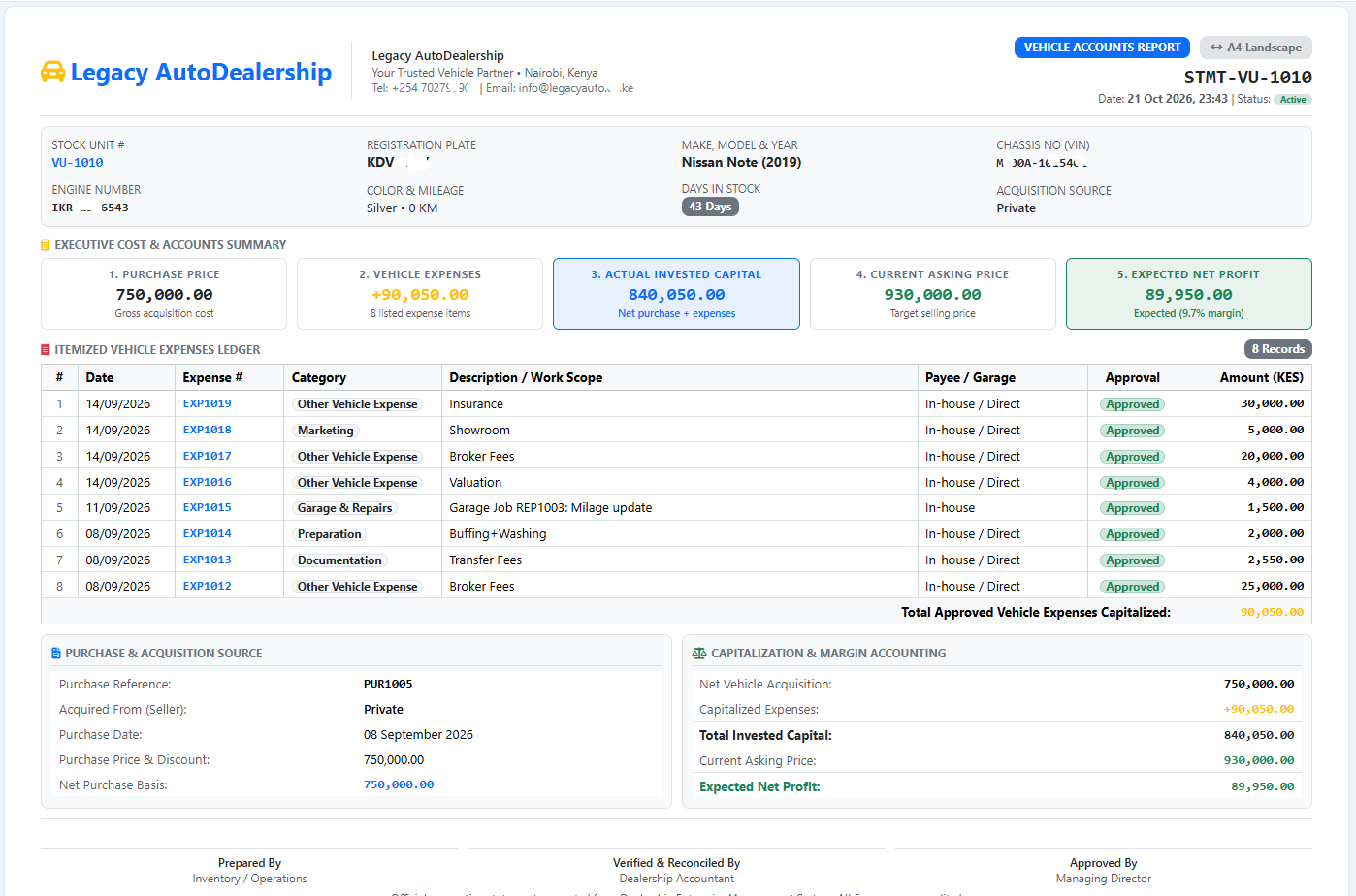Click the Approved badge on Insurance row

pos(1132,404)
